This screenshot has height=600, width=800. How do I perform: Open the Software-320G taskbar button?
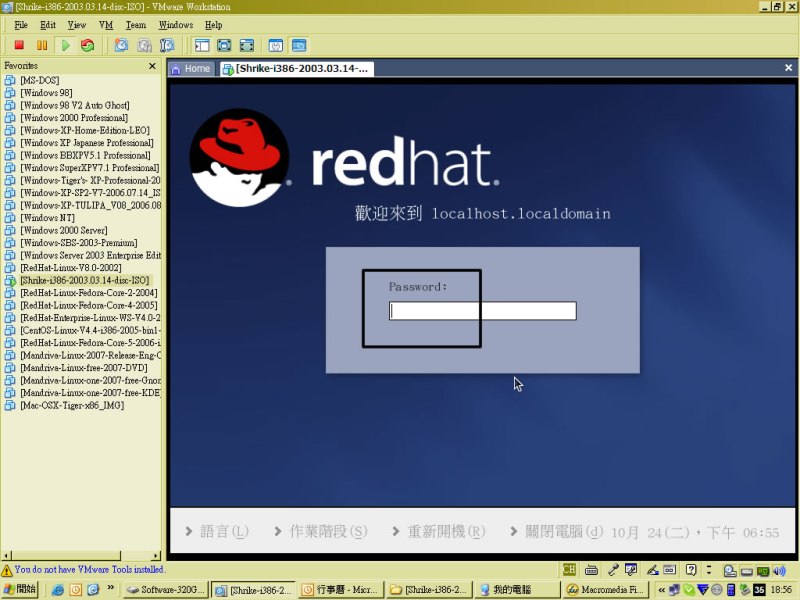point(166,590)
